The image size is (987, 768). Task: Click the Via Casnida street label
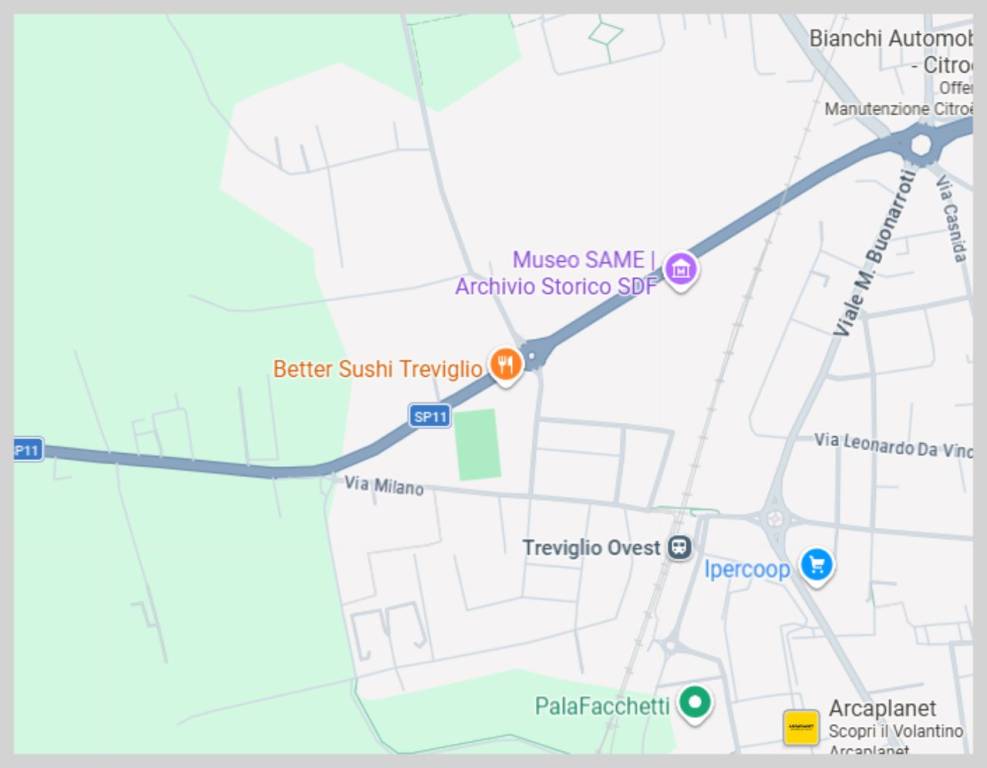950,218
